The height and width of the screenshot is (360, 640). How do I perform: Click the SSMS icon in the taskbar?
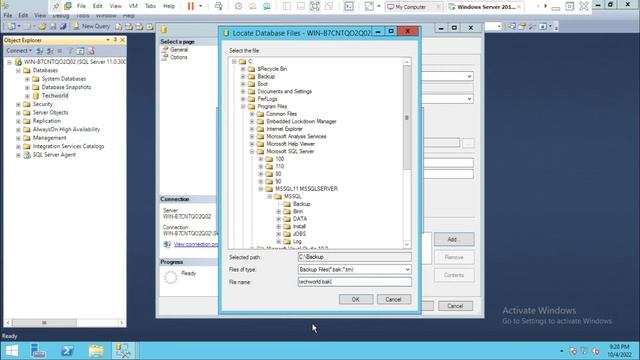click(122, 351)
